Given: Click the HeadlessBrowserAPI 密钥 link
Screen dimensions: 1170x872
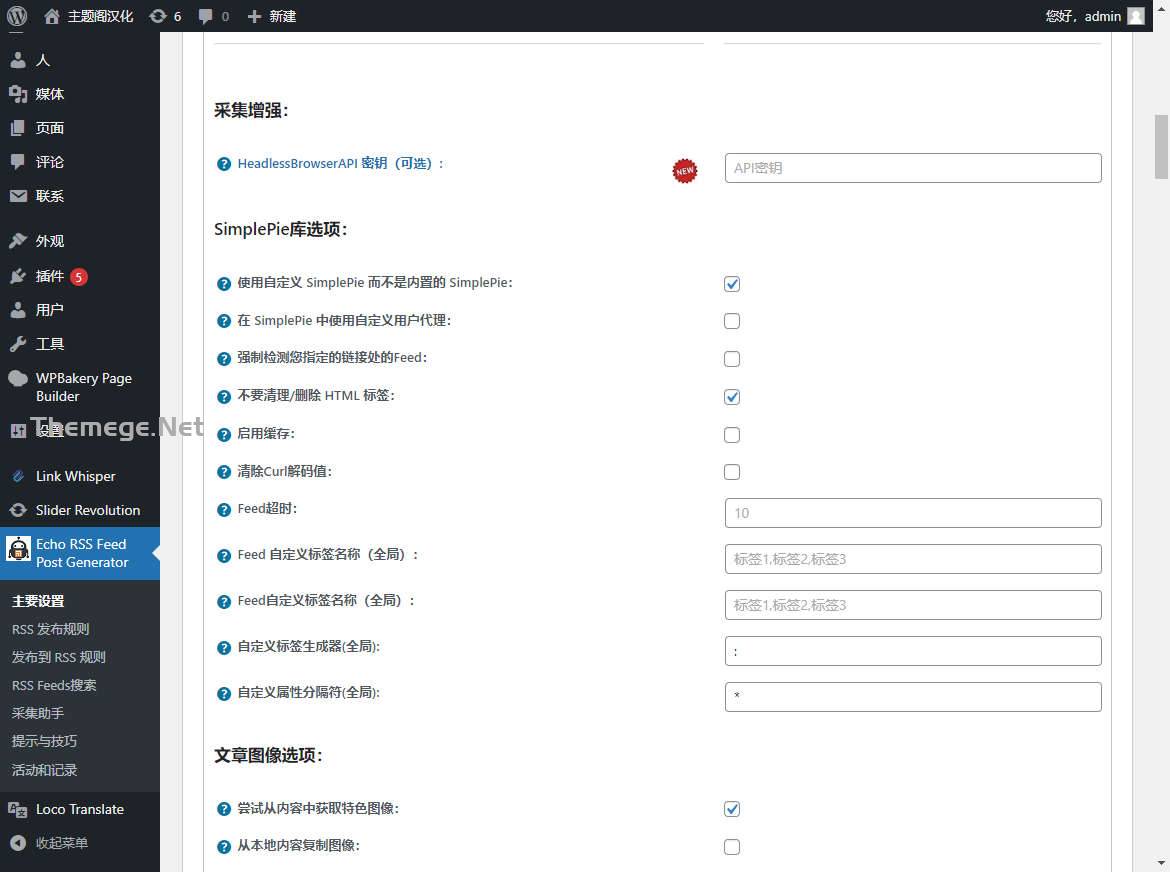Looking at the screenshot, I should 340,163.
